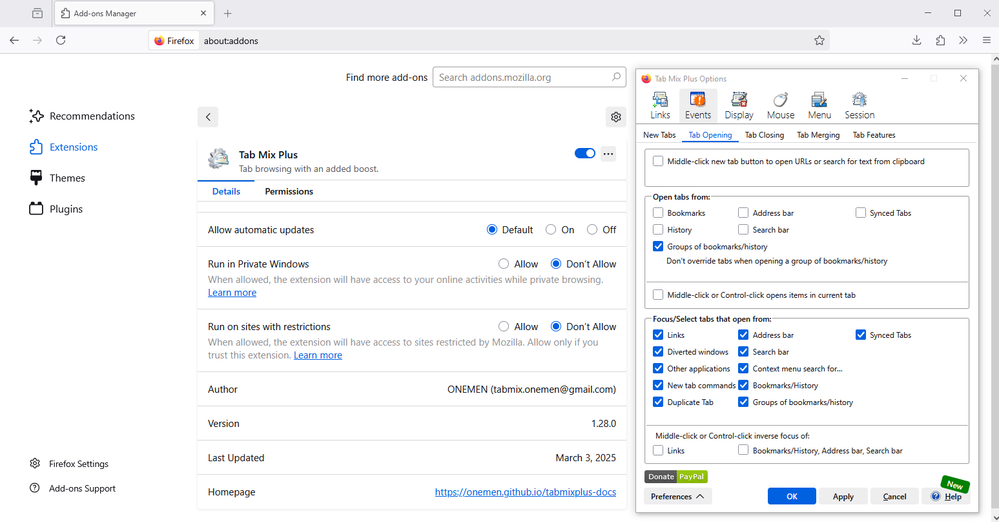Switch to the Tab Closing subtab

pyautogui.click(x=765, y=135)
